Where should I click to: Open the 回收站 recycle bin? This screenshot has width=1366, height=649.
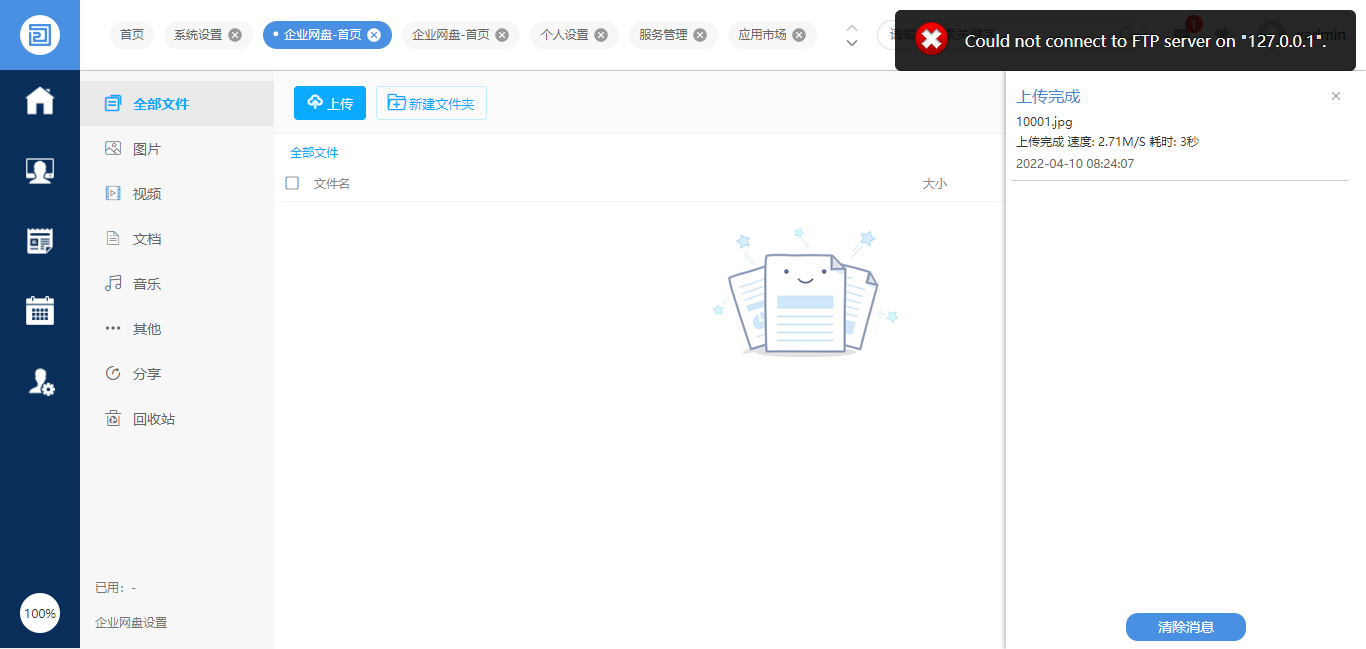(177, 419)
